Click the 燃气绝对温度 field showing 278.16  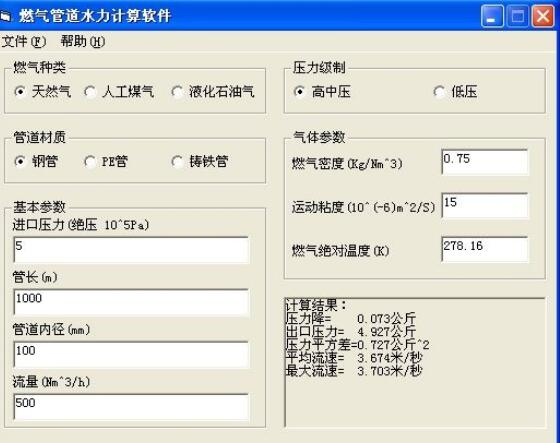(x=485, y=249)
